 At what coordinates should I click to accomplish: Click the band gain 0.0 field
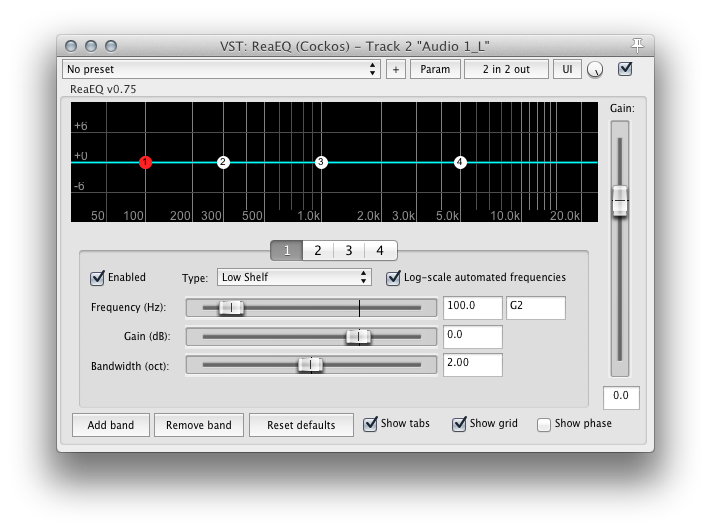coord(472,336)
